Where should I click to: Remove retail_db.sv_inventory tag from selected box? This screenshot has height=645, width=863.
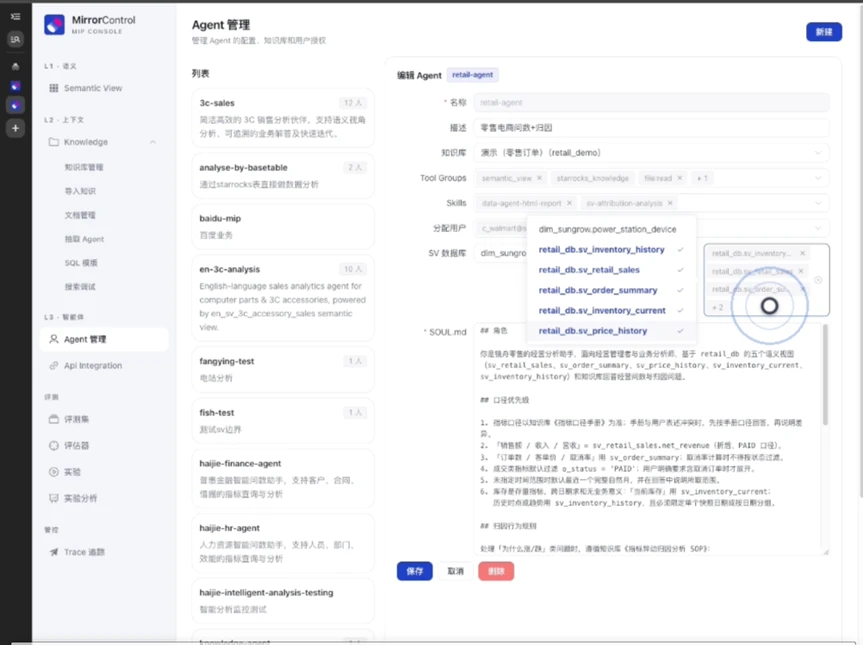click(802, 253)
